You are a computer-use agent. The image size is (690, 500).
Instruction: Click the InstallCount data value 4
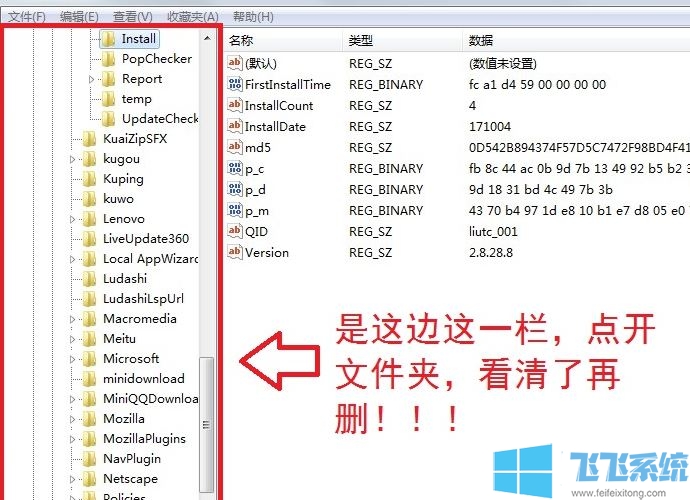point(472,106)
